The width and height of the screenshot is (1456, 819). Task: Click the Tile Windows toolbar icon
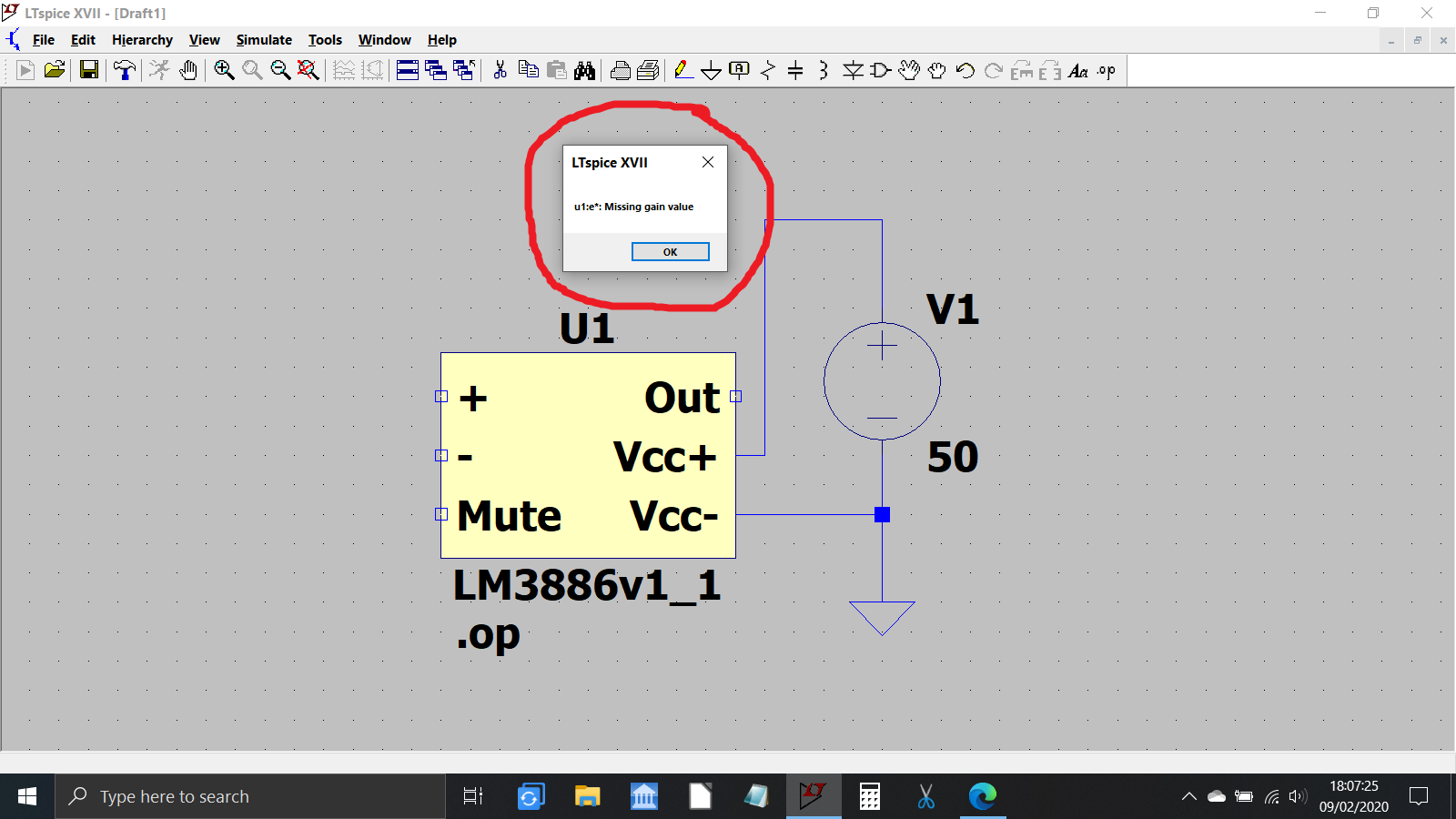pos(408,70)
